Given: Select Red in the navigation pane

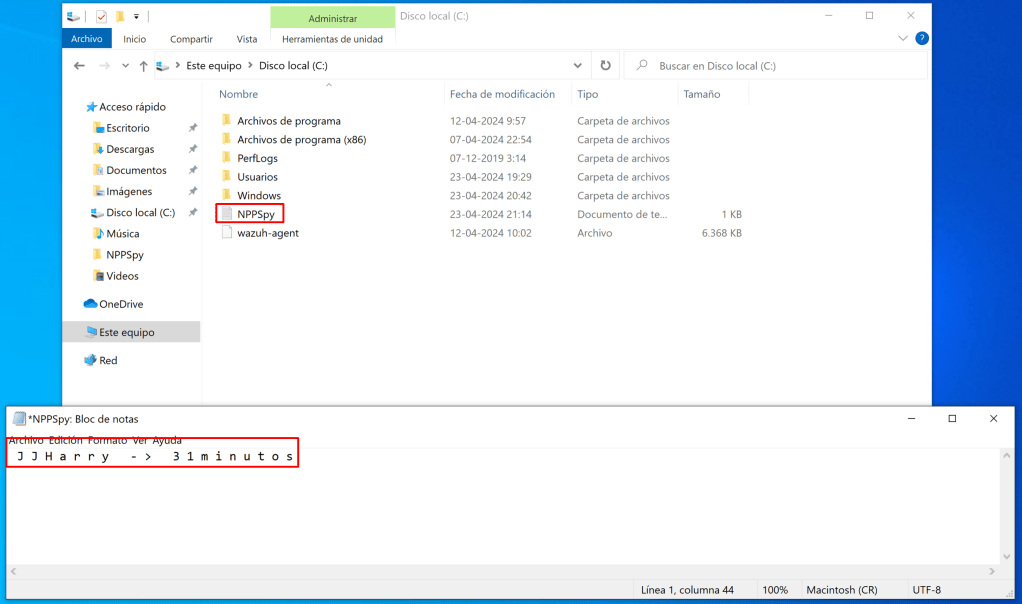Looking at the screenshot, I should 108,360.
